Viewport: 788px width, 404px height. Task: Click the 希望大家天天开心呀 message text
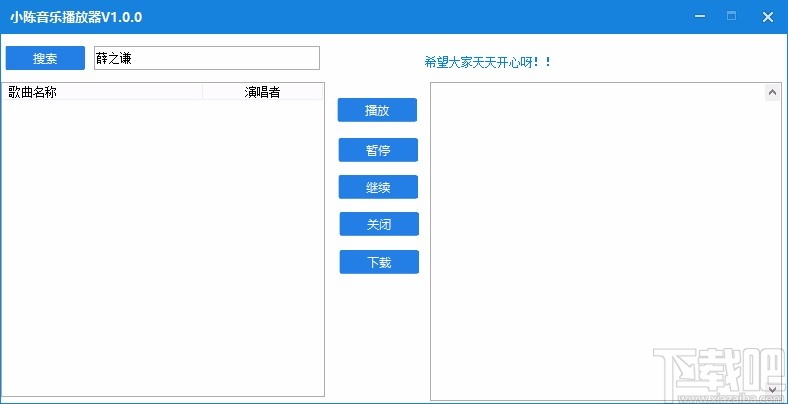tap(487, 63)
